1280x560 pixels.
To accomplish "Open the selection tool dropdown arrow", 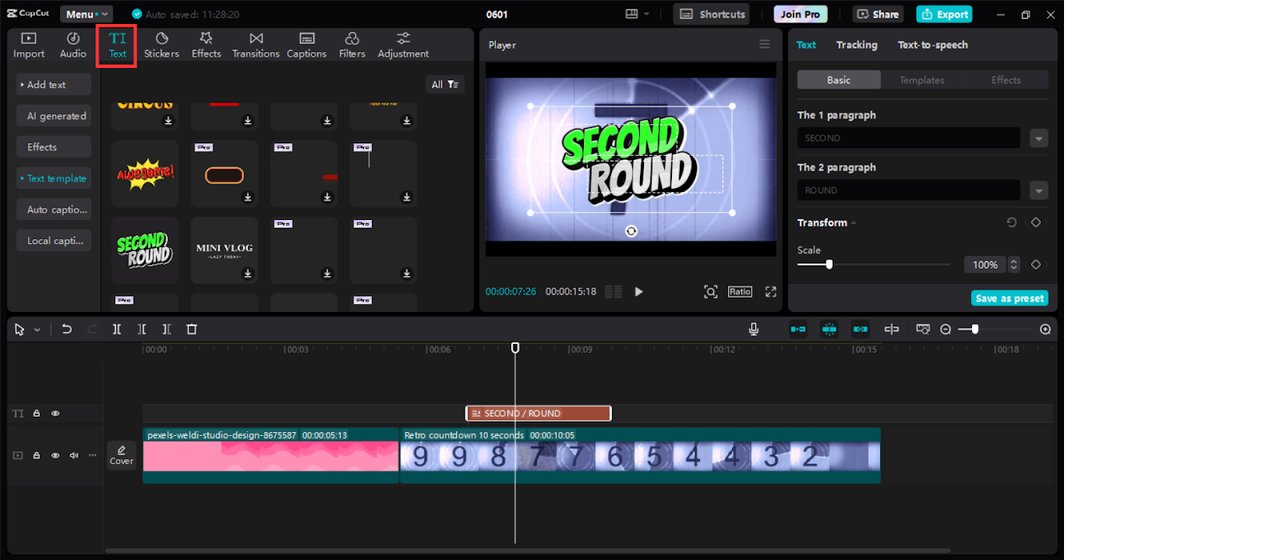I will (38, 329).
